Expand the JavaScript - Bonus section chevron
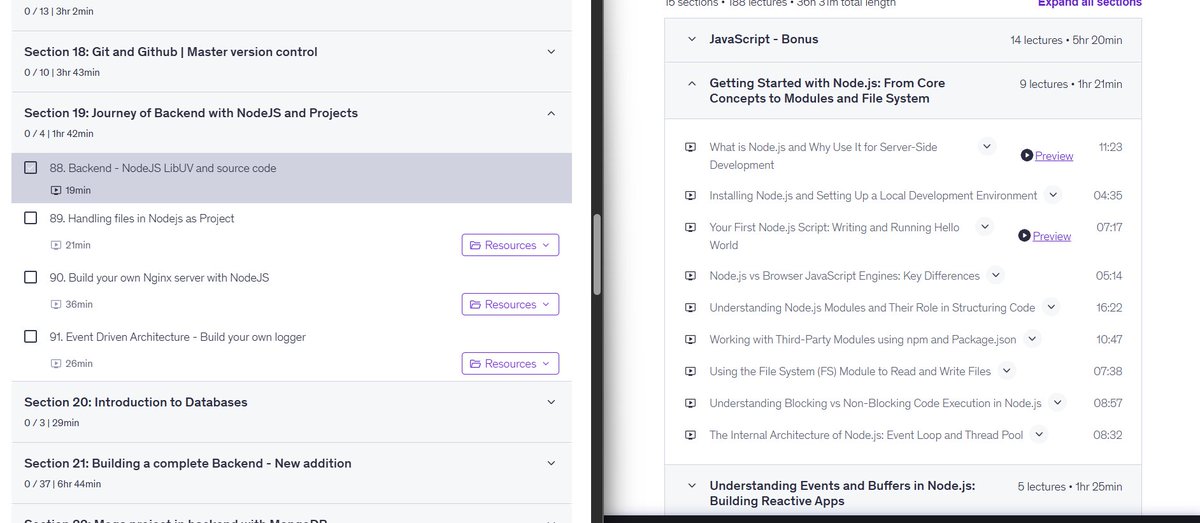The height and width of the screenshot is (523, 1200). click(691, 39)
